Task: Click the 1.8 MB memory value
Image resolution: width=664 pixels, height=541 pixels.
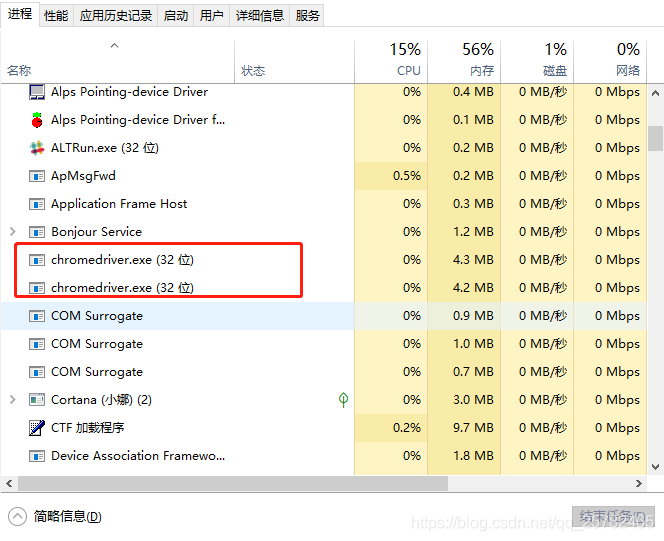Action: click(x=473, y=456)
